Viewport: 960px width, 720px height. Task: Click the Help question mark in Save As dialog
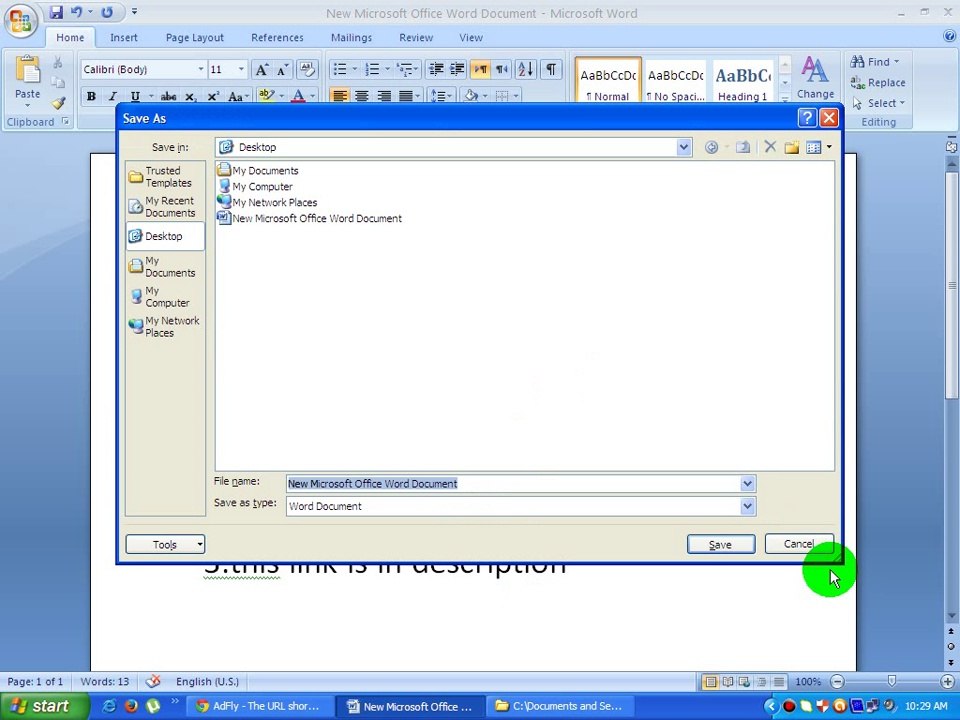click(807, 118)
